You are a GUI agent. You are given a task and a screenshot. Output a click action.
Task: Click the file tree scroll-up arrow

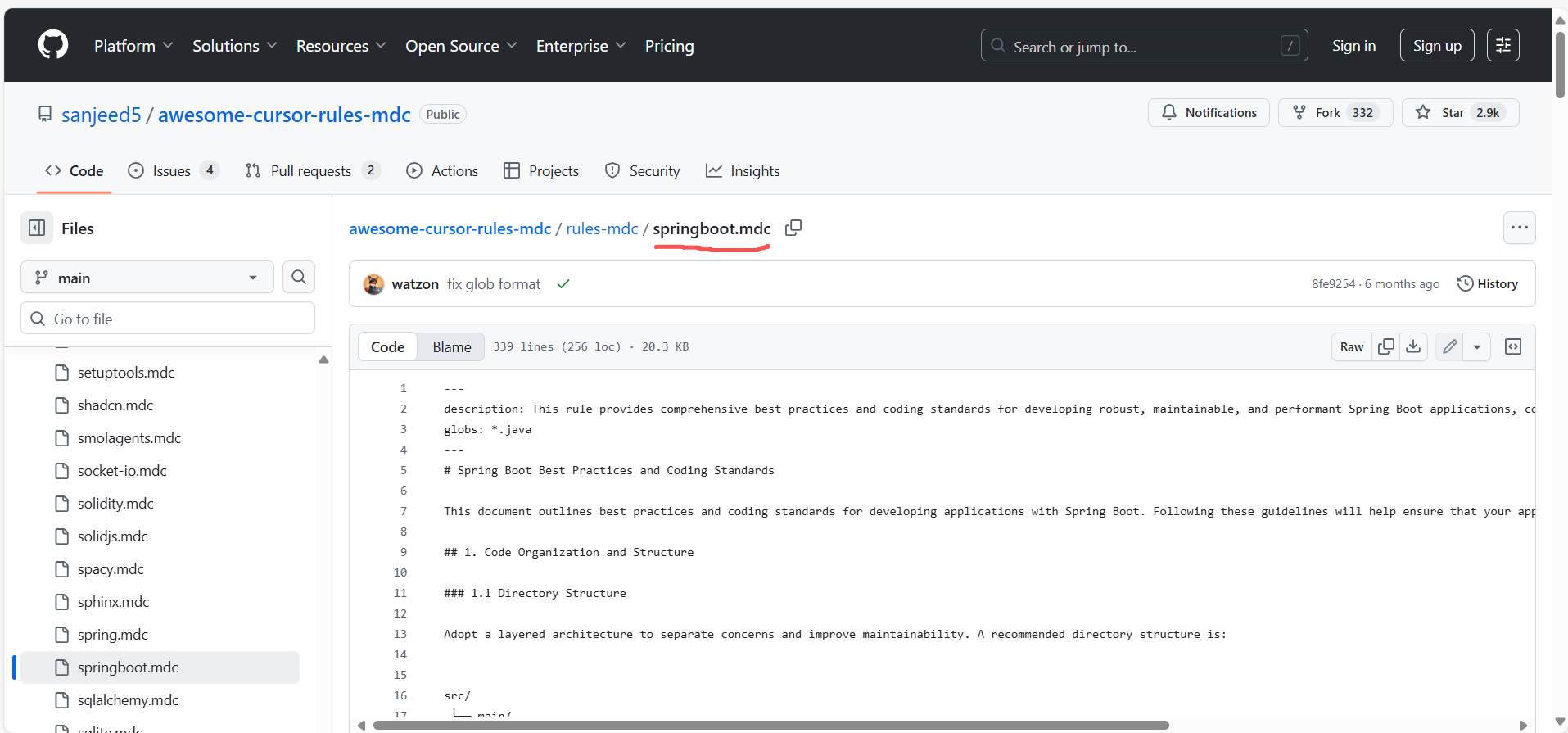pos(323,360)
